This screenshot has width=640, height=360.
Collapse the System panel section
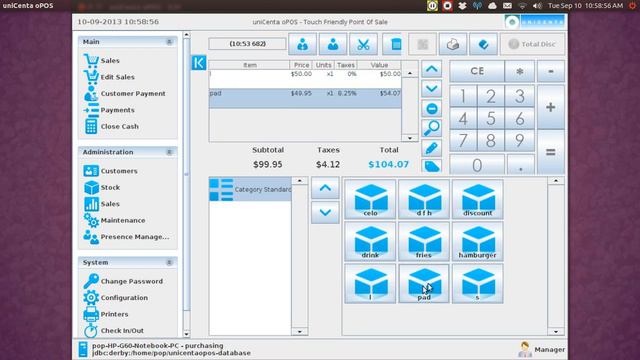pos(169,262)
